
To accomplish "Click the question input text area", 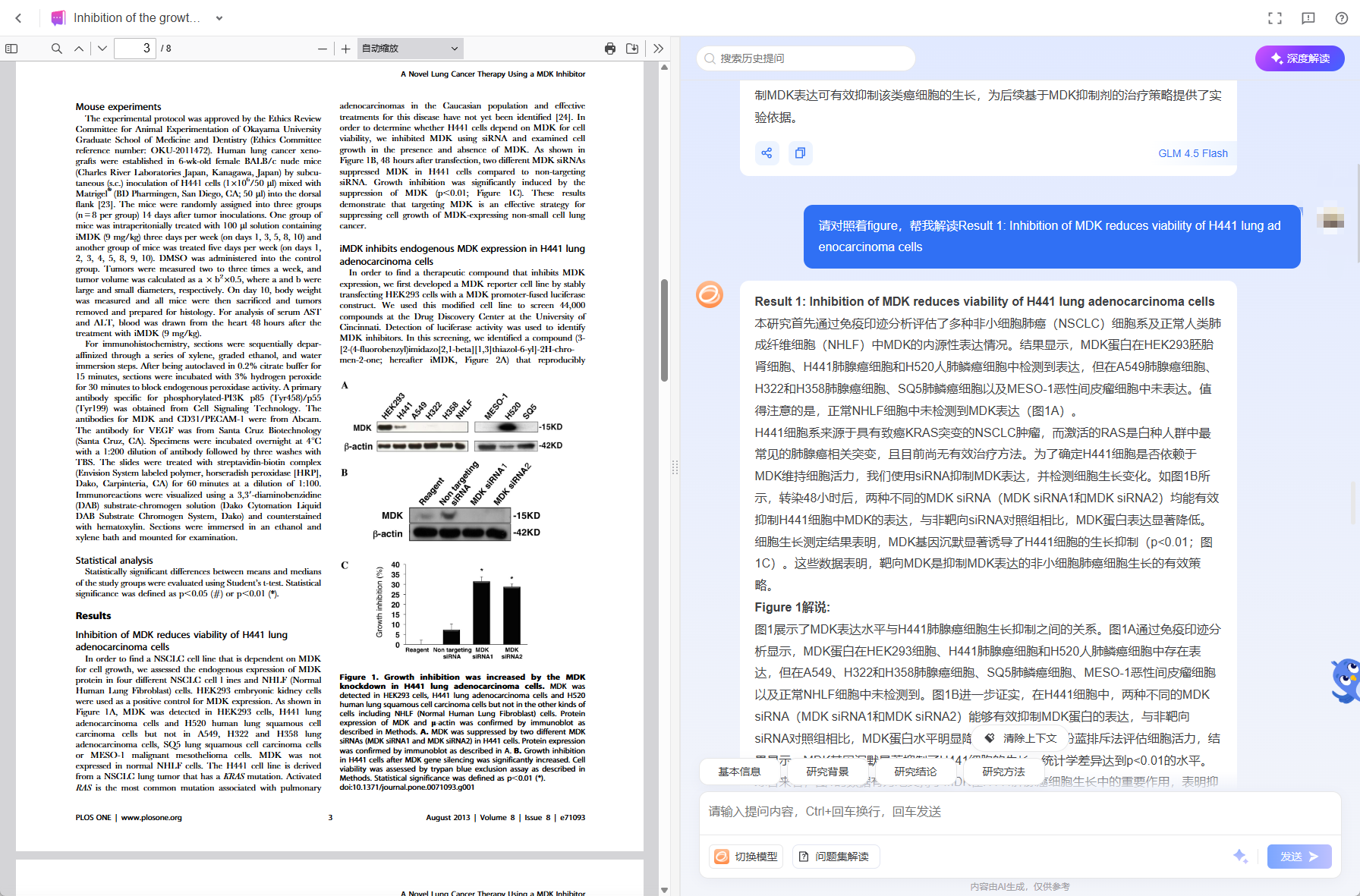I will pos(1020,813).
